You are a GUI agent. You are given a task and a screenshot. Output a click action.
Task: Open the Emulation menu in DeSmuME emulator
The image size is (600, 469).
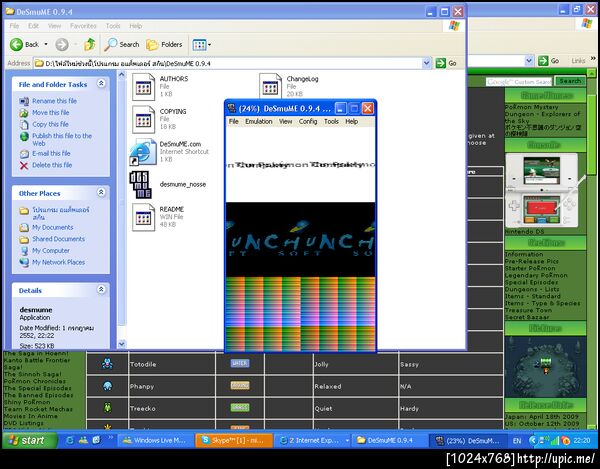point(259,121)
